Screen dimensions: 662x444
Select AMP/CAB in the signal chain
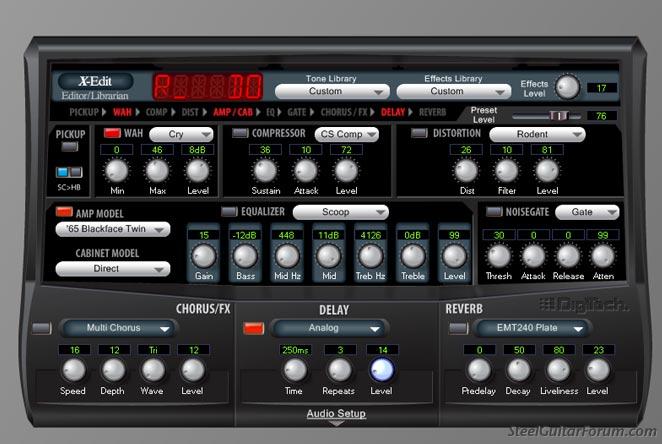tap(233, 112)
